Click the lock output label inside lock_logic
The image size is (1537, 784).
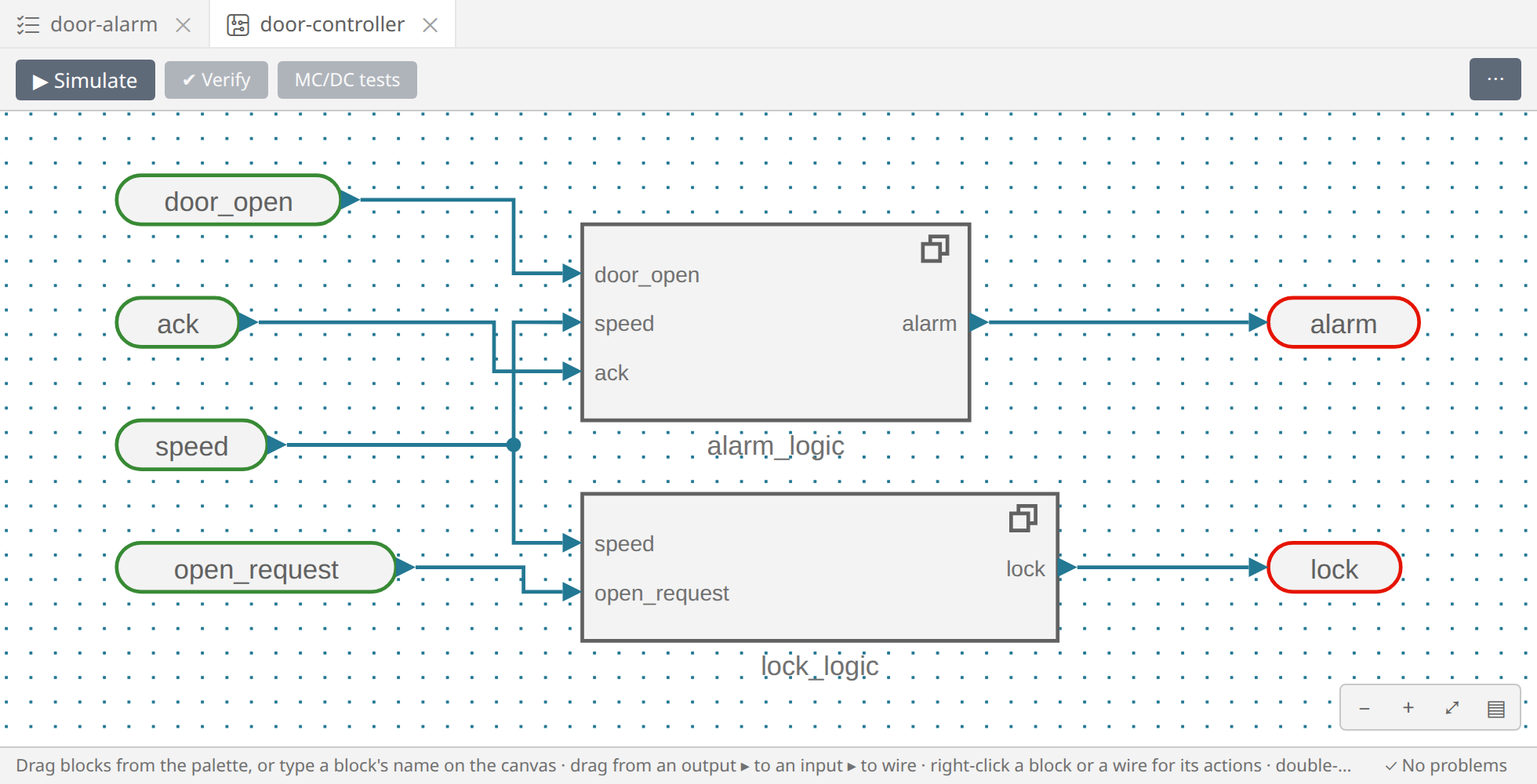(1026, 569)
